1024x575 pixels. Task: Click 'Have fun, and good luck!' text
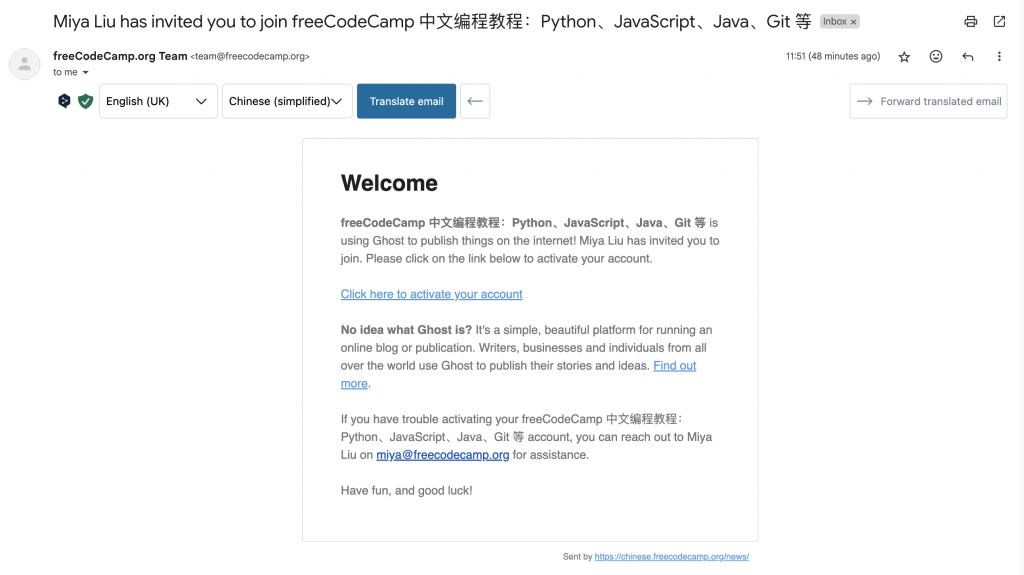pyautogui.click(x=406, y=491)
